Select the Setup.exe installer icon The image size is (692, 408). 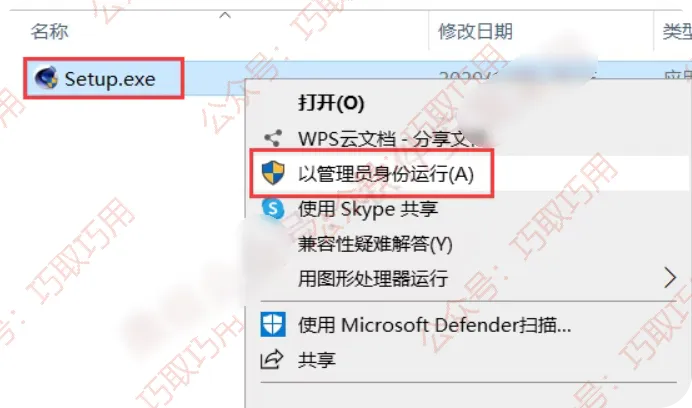click(46, 78)
